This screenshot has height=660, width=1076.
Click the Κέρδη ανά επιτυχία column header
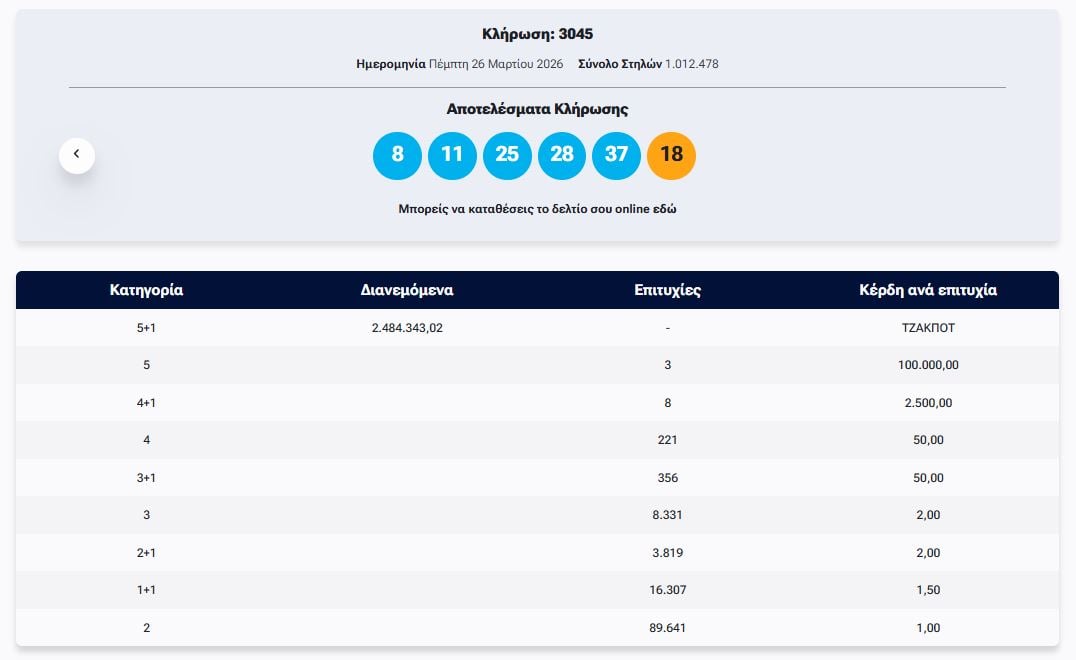tap(928, 291)
